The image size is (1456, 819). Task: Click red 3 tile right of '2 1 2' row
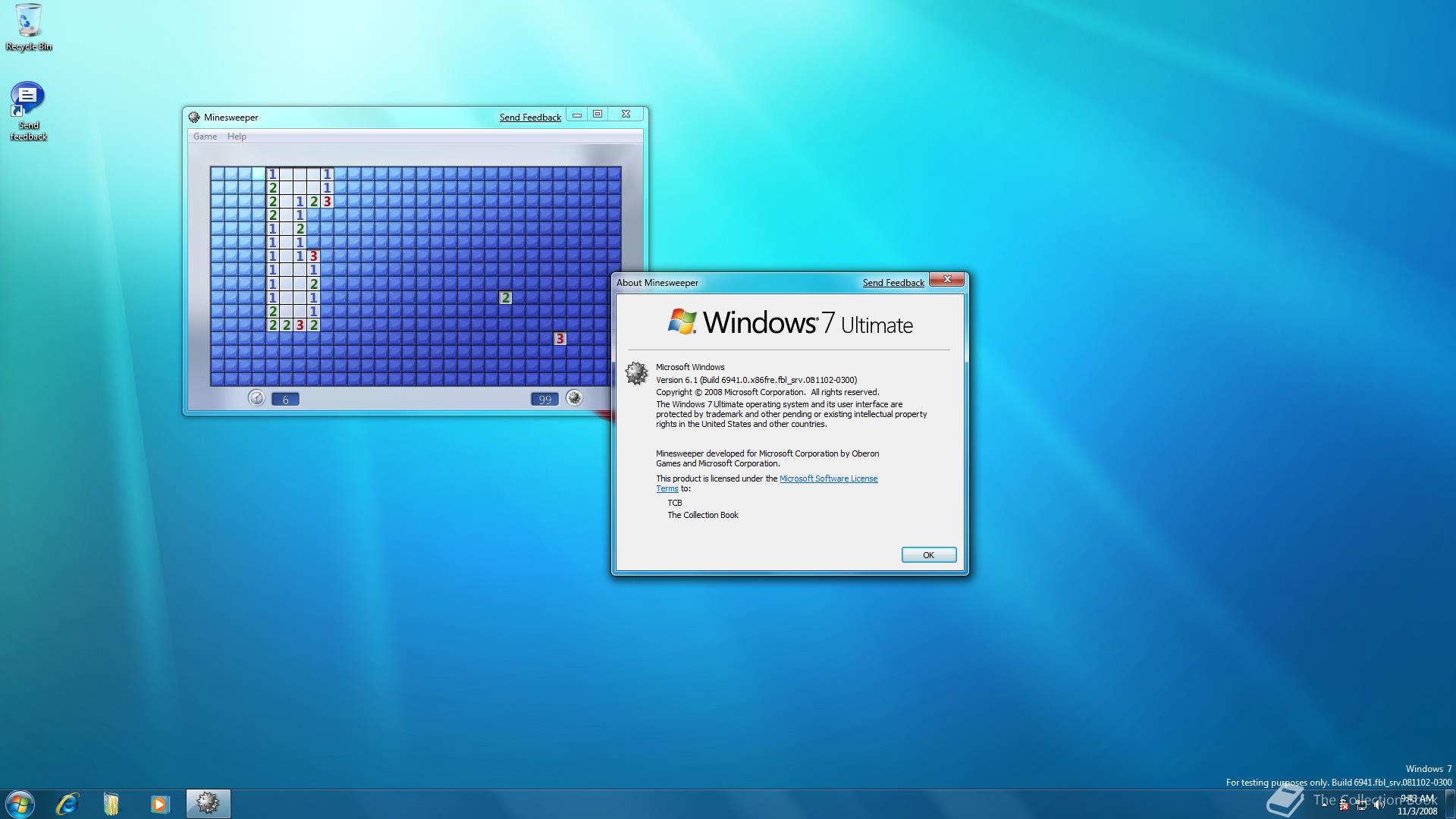327,202
